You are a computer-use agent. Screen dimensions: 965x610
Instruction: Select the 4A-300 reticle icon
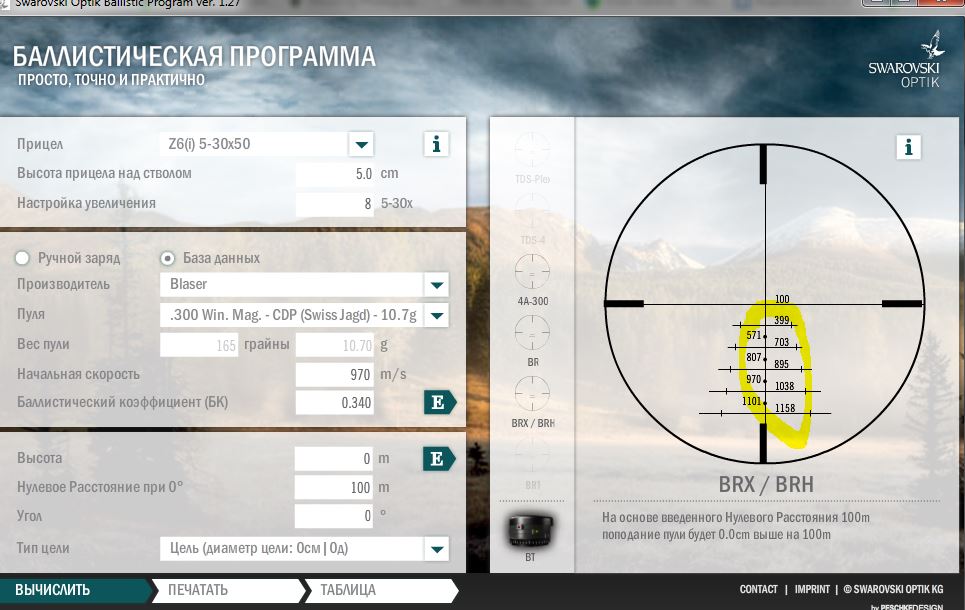(x=532, y=271)
